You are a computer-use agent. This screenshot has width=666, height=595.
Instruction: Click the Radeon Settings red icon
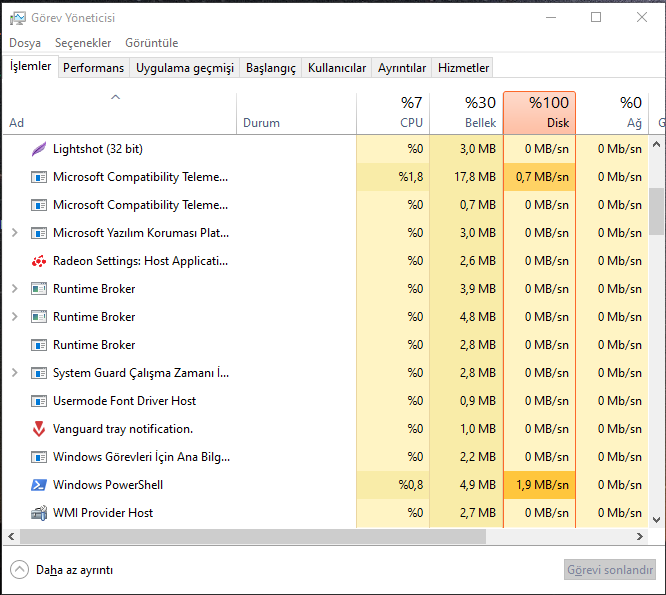point(39,261)
